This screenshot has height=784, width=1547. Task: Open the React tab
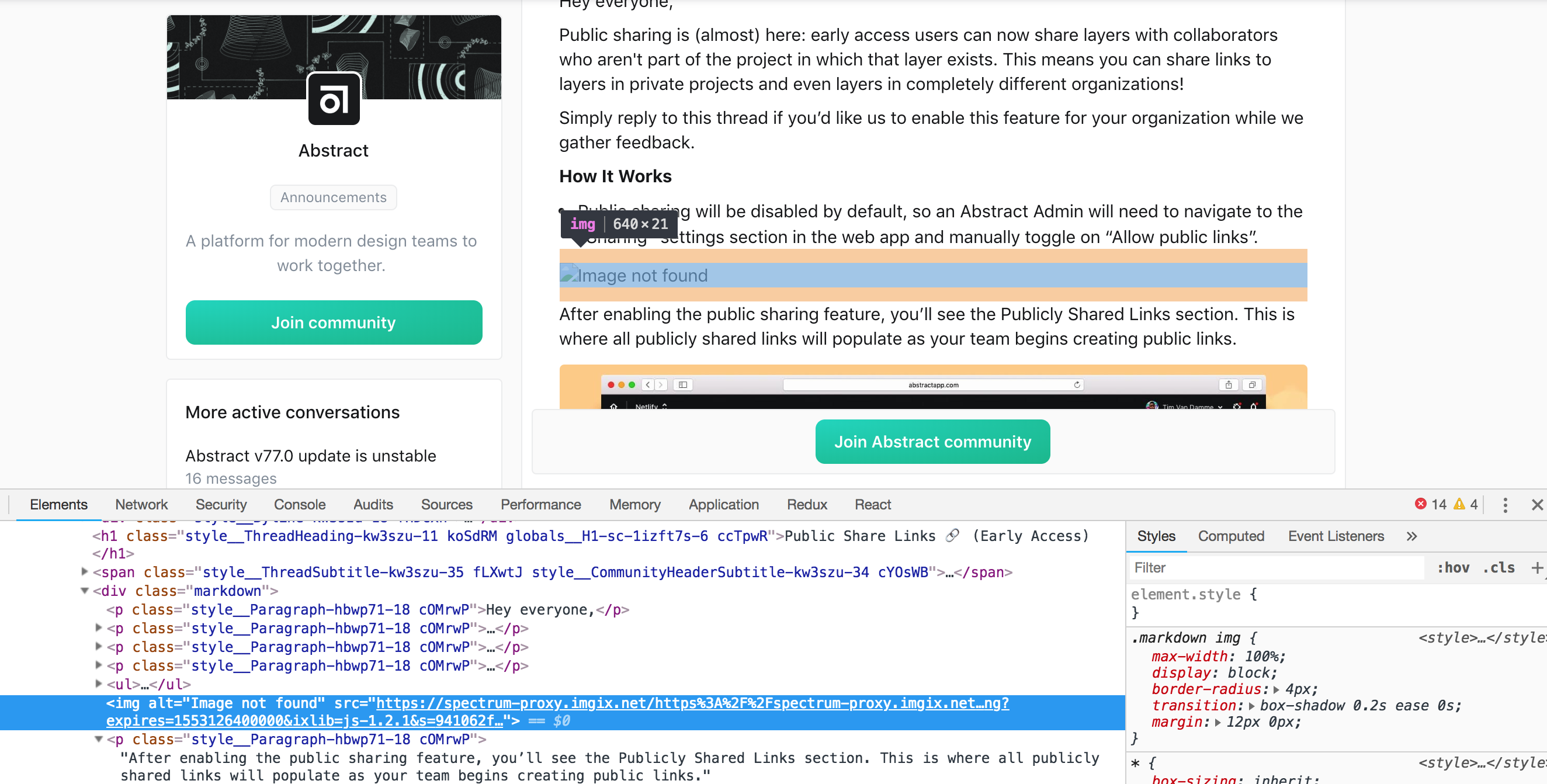tap(873, 505)
